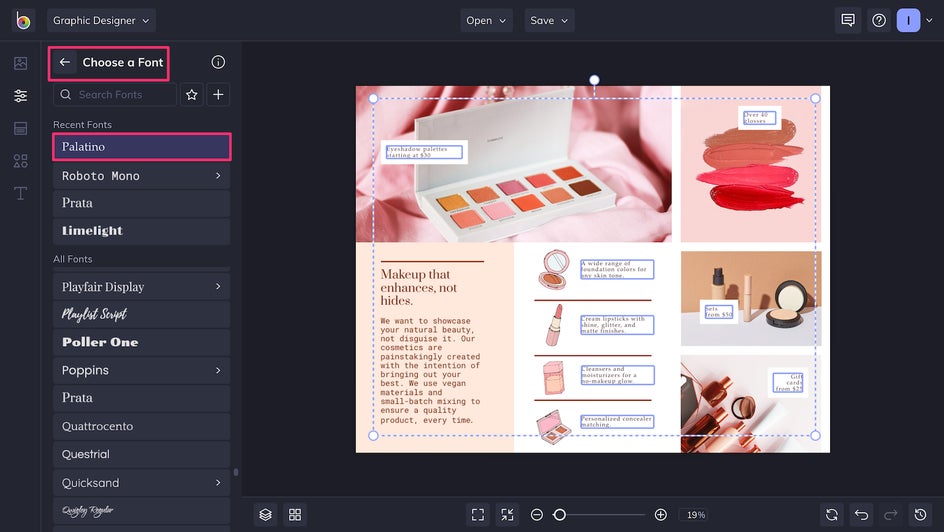Click the lipstick illustration graphic
This screenshot has height=532, width=944.
[x=554, y=325]
